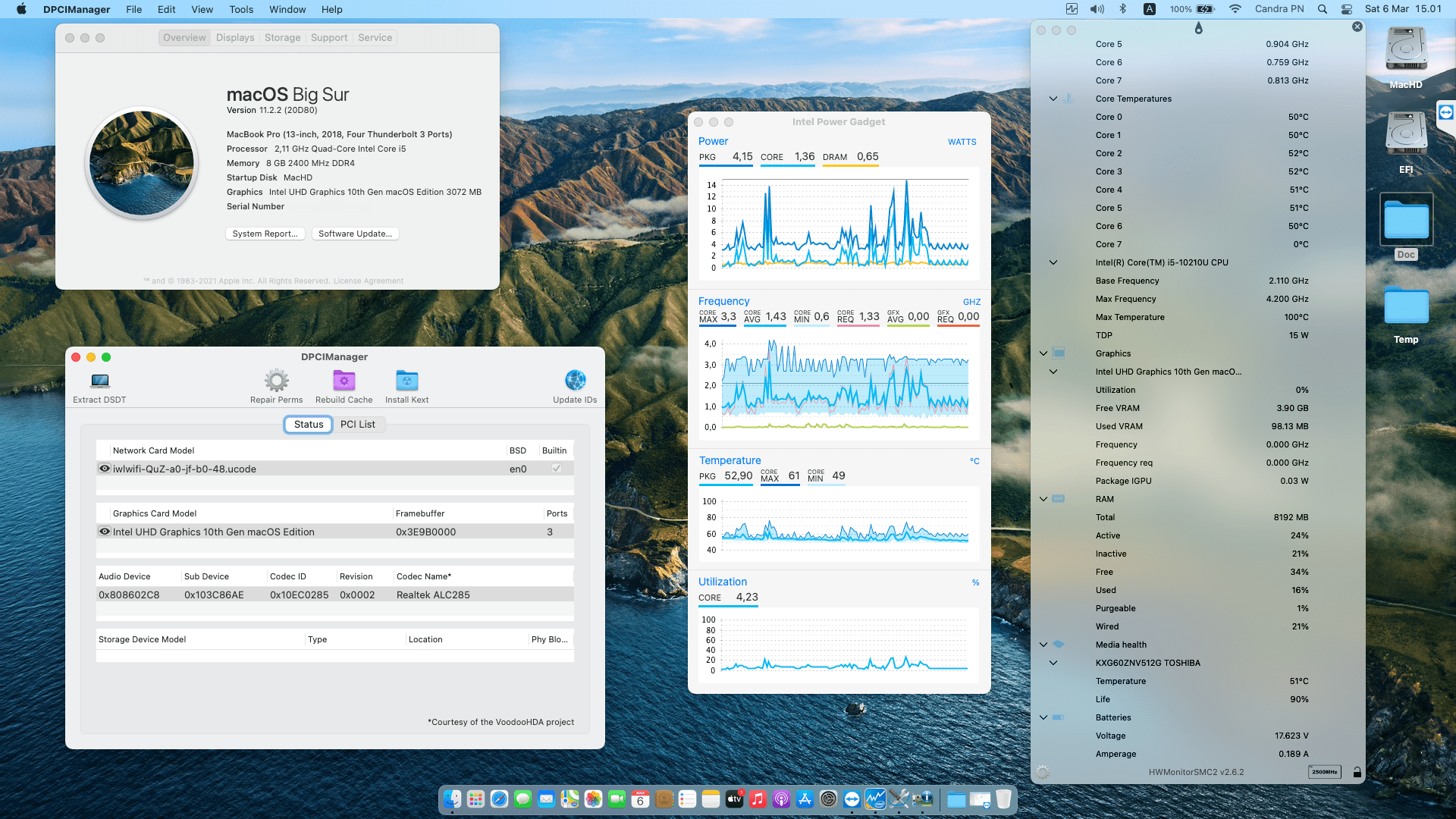Collapse the Graphics group in HWMonitor
1456x819 pixels.
click(1043, 353)
